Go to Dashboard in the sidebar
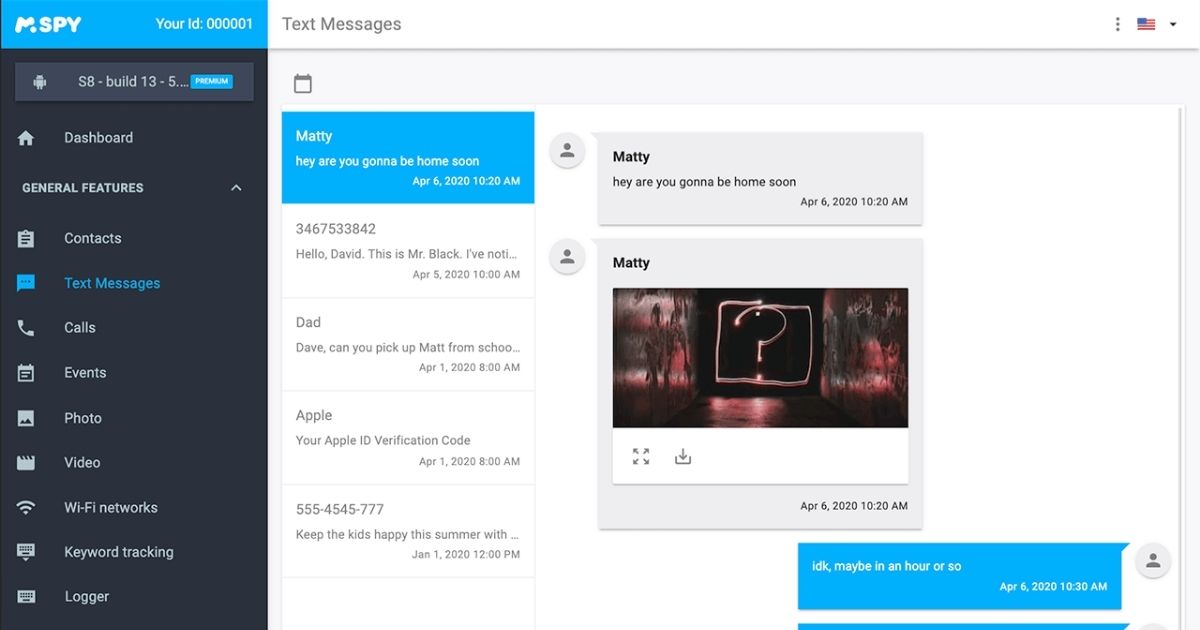The width and height of the screenshot is (1200, 630). (98, 138)
